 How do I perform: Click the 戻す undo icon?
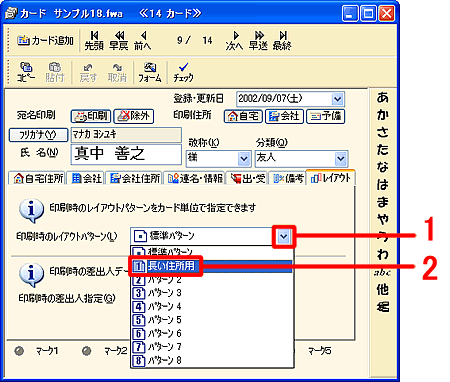pyautogui.click(x=88, y=72)
